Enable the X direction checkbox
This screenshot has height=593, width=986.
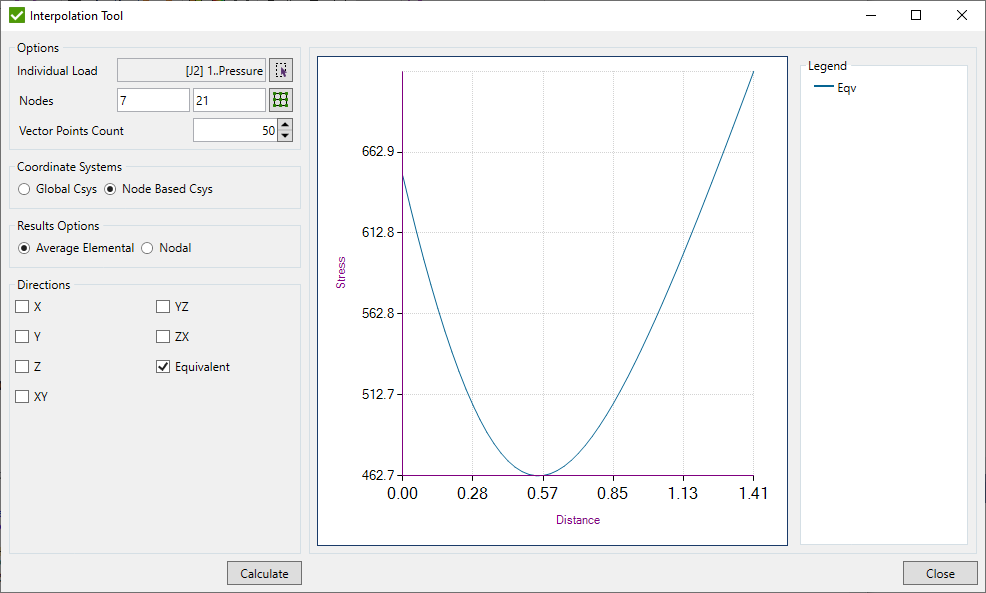point(21,307)
